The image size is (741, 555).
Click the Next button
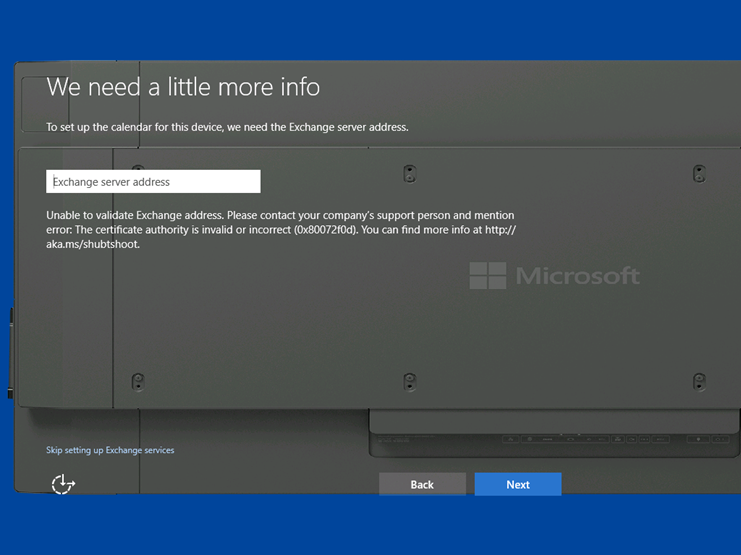(518, 484)
